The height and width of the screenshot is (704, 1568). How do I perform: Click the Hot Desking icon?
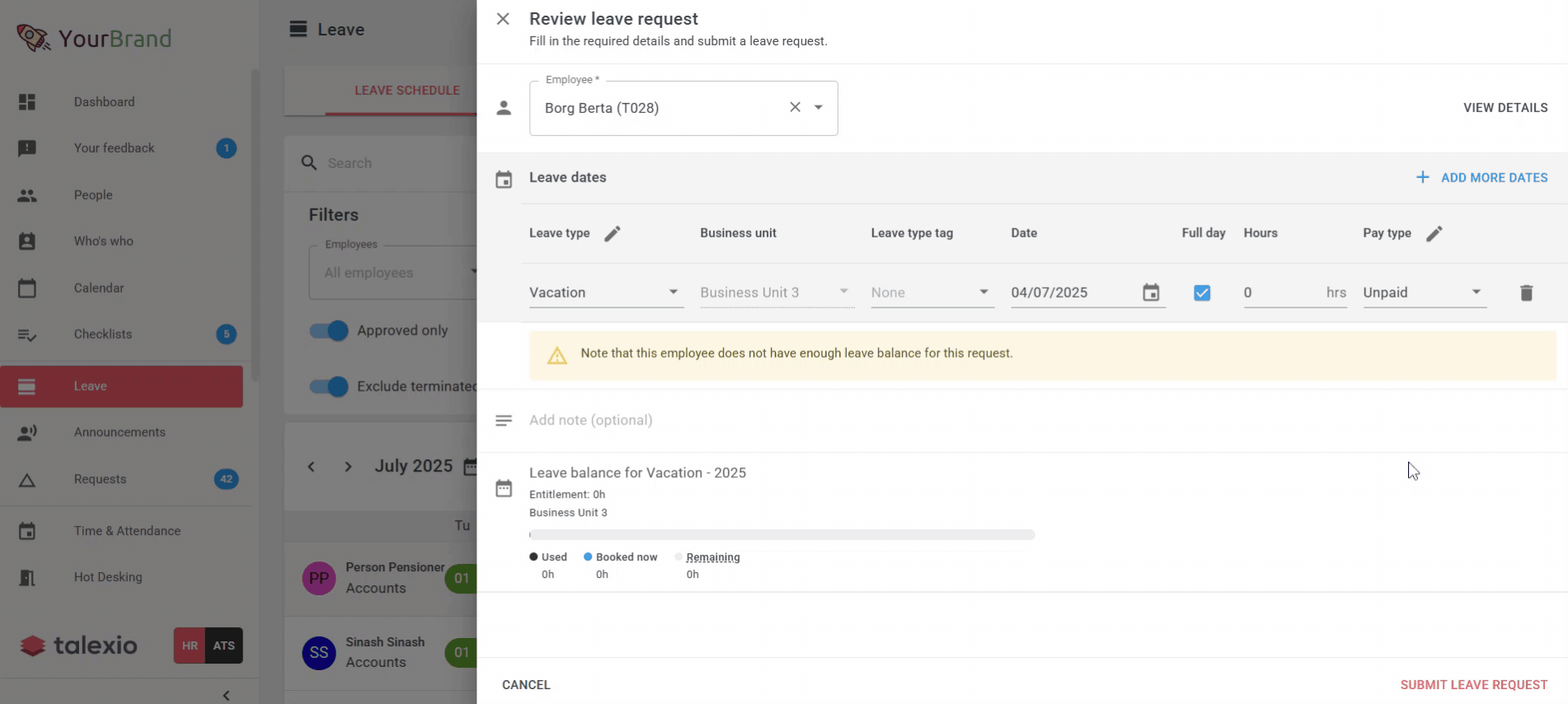tap(27, 578)
